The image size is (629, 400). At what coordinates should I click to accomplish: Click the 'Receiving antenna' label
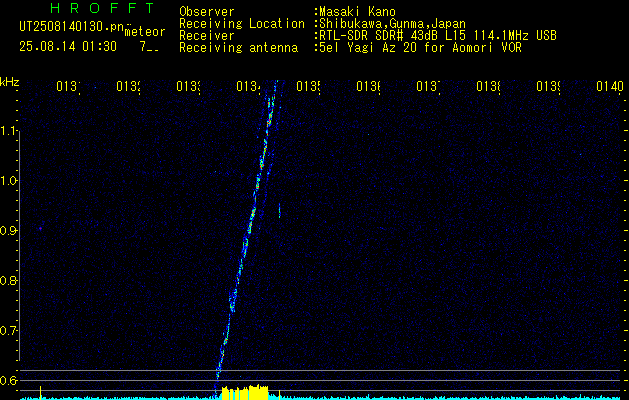pos(238,48)
